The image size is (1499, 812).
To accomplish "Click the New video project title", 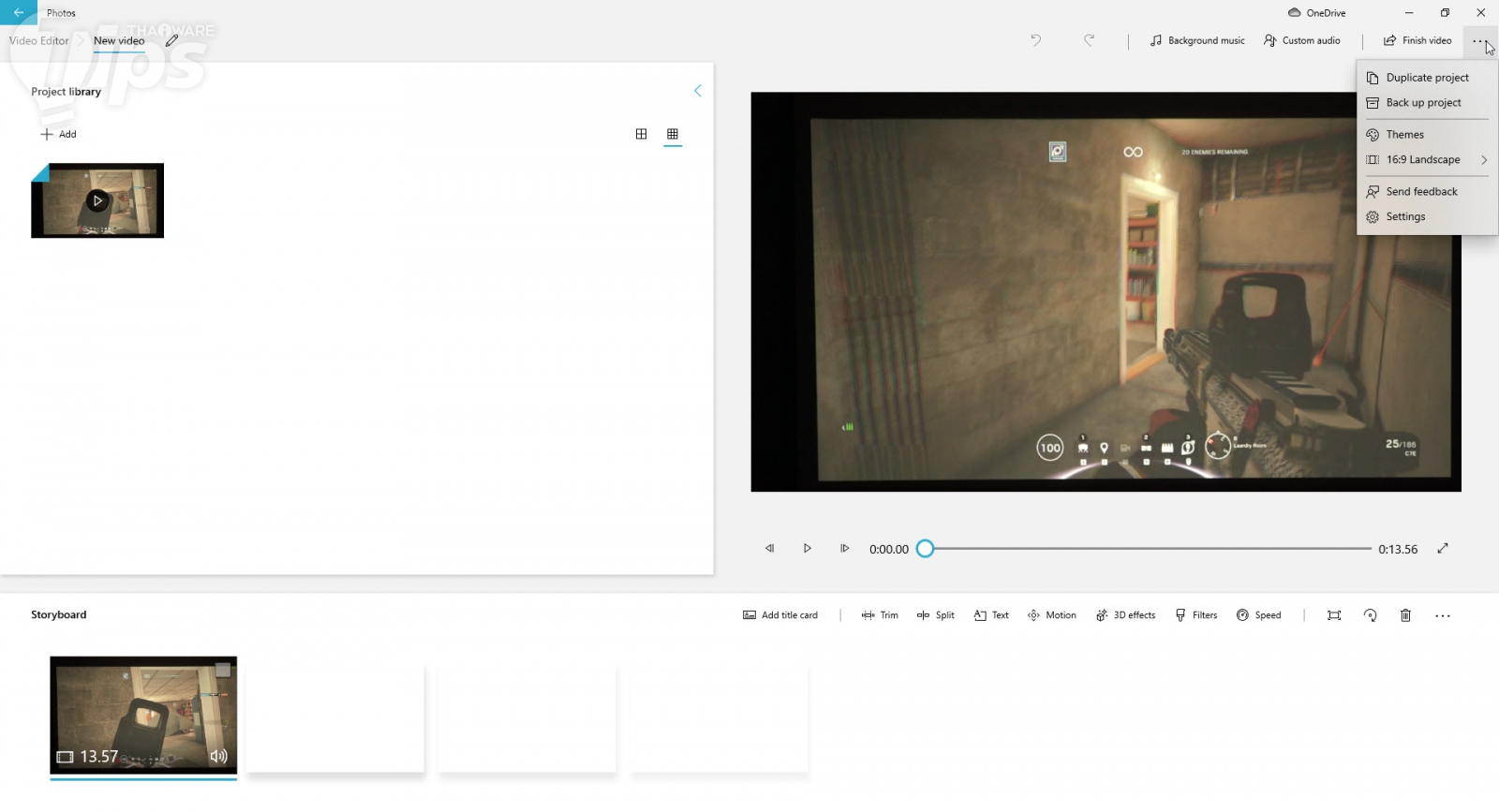I will coord(119,41).
